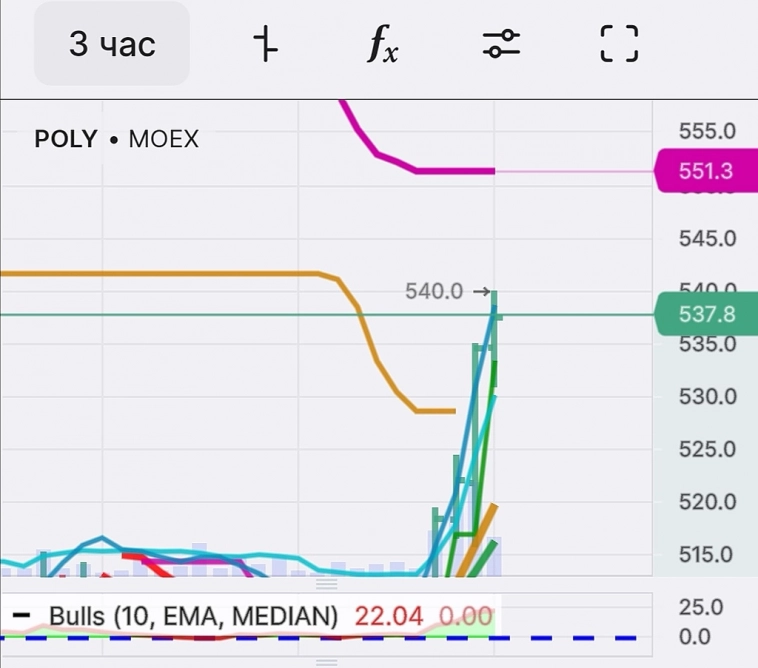This screenshot has width=758, height=668.
Task: Open the fx indicators menu
Action: pos(381,44)
